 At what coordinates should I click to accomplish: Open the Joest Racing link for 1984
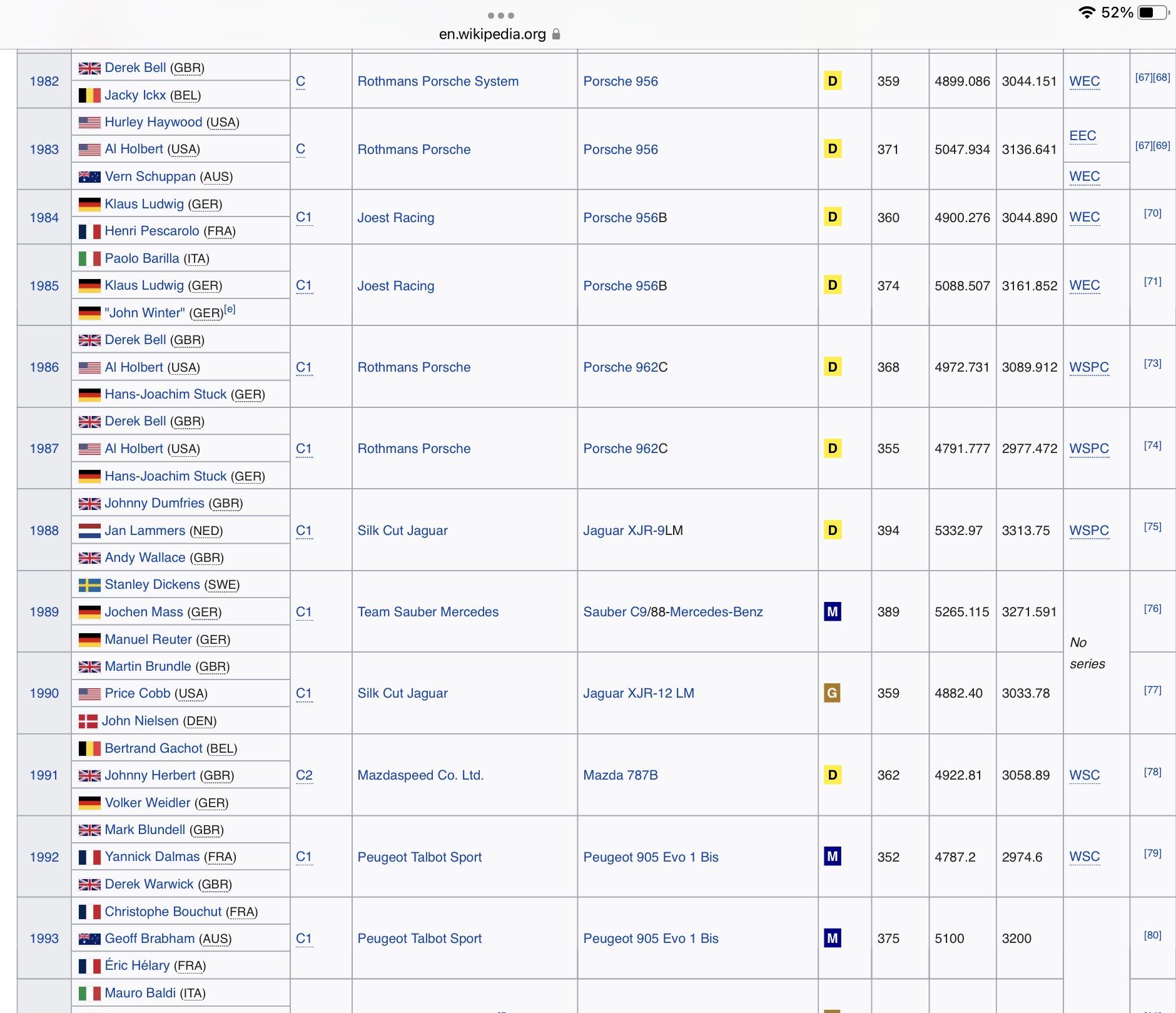[395, 218]
